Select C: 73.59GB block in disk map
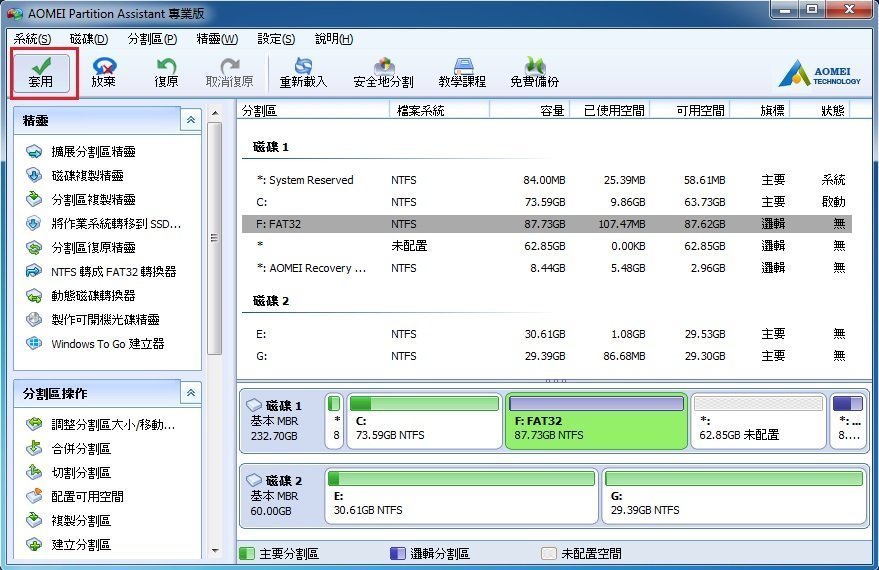This screenshot has height=570, width=879. (424, 421)
